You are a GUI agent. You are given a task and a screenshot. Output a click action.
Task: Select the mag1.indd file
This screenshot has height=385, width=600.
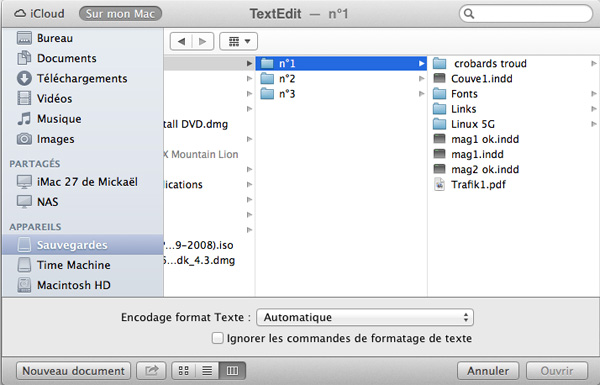coord(514,154)
